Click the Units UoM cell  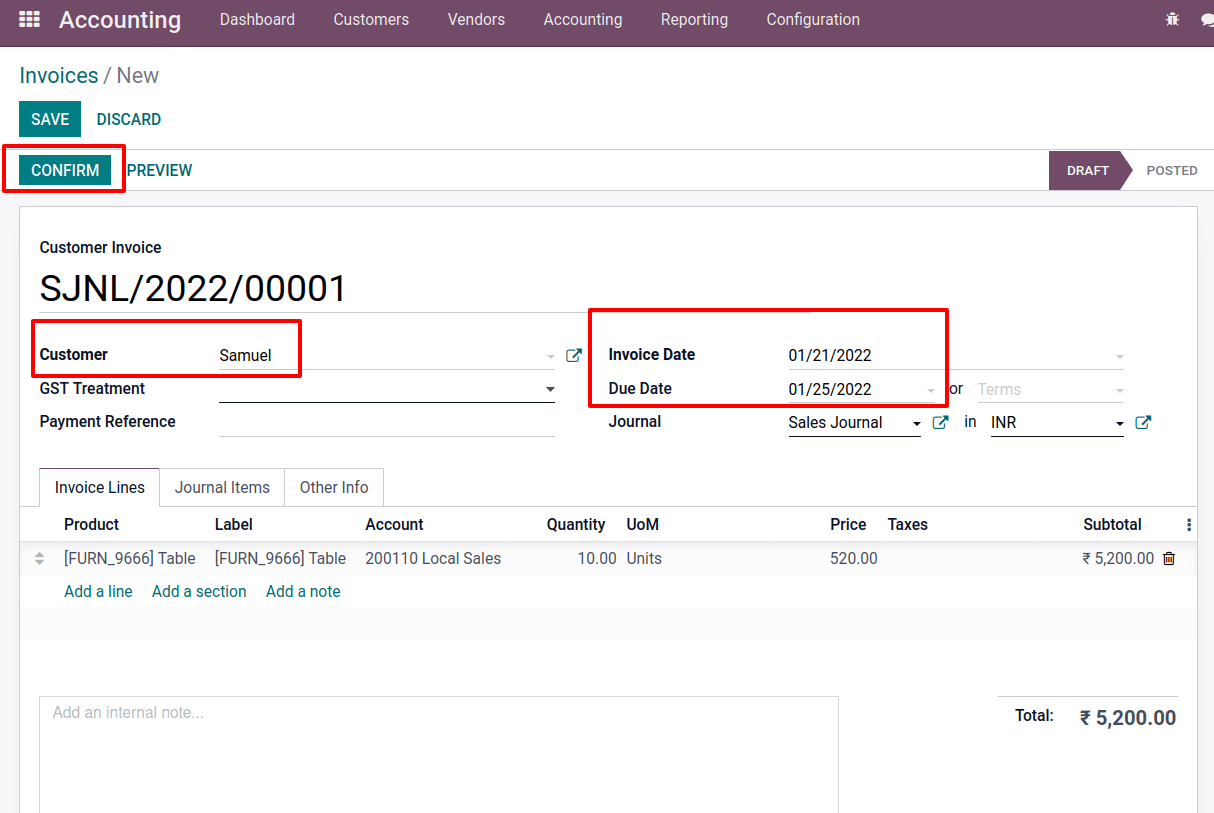644,559
